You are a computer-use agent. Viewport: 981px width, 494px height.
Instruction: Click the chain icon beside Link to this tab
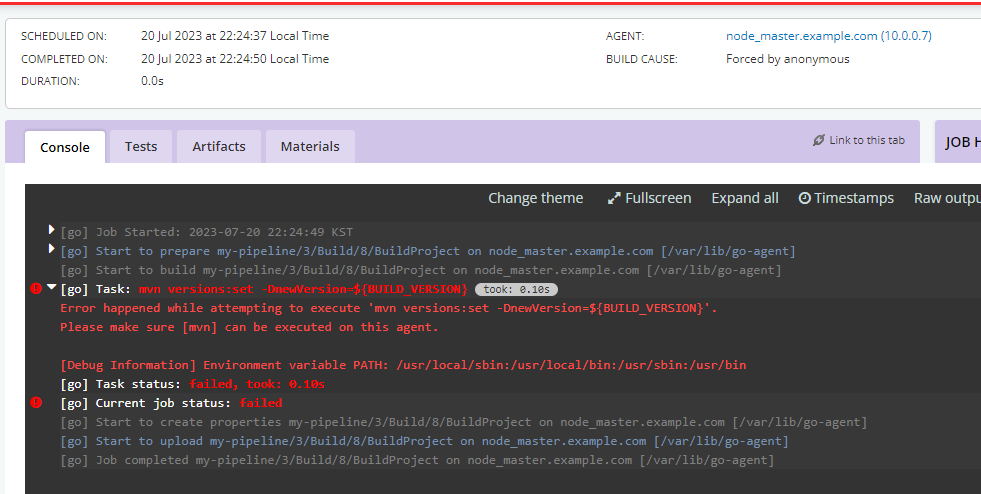point(818,140)
